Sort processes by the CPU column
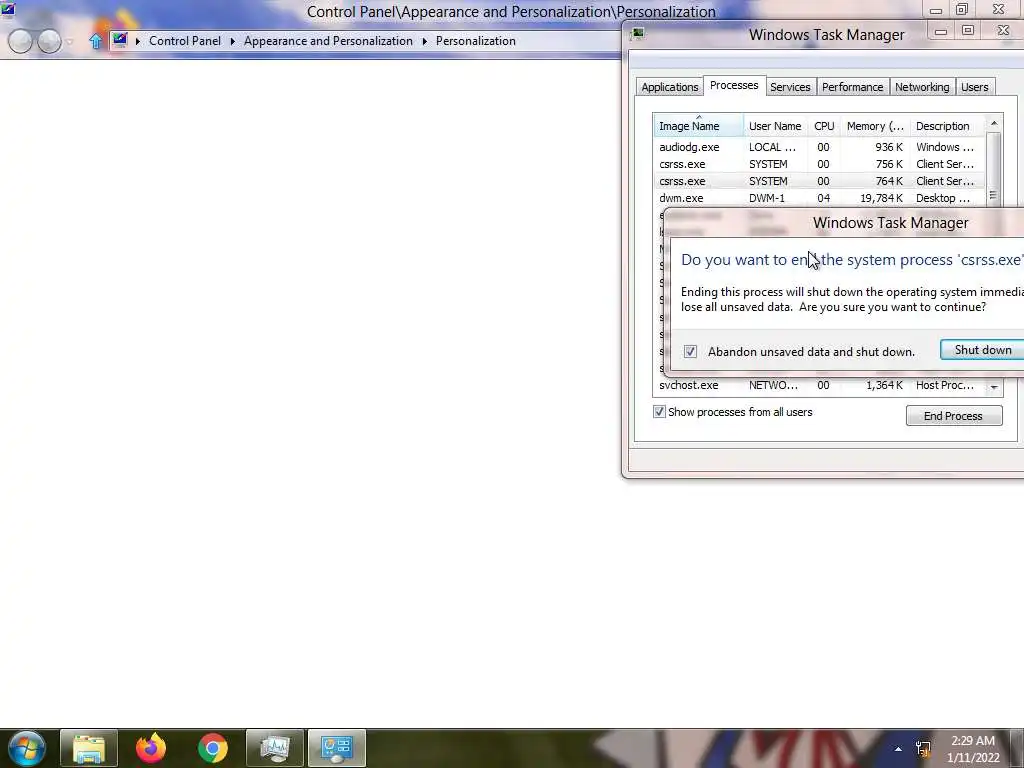 [824, 125]
